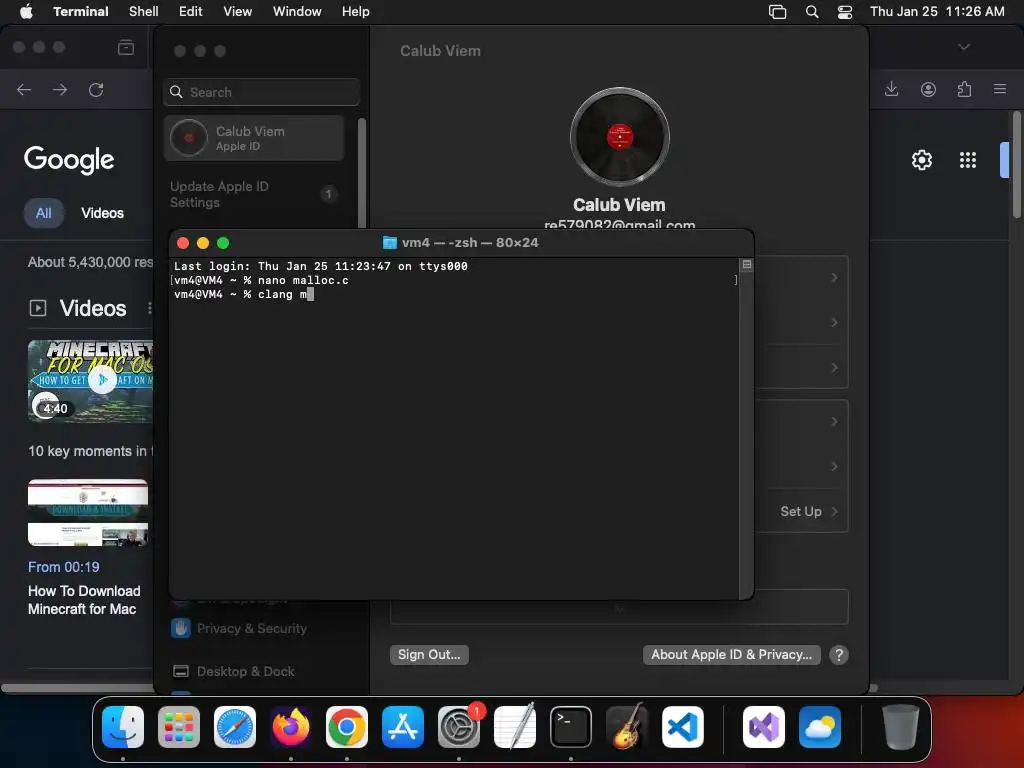This screenshot has height=768, width=1024.
Task: Launch Firefox from the dock
Action: (291, 727)
